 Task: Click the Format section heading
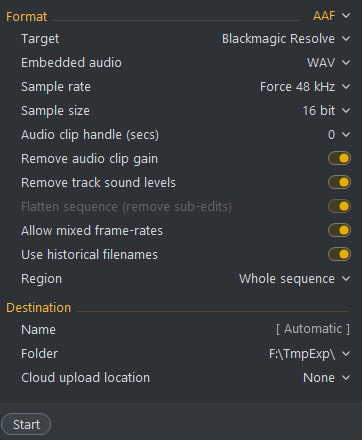(27, 17)
